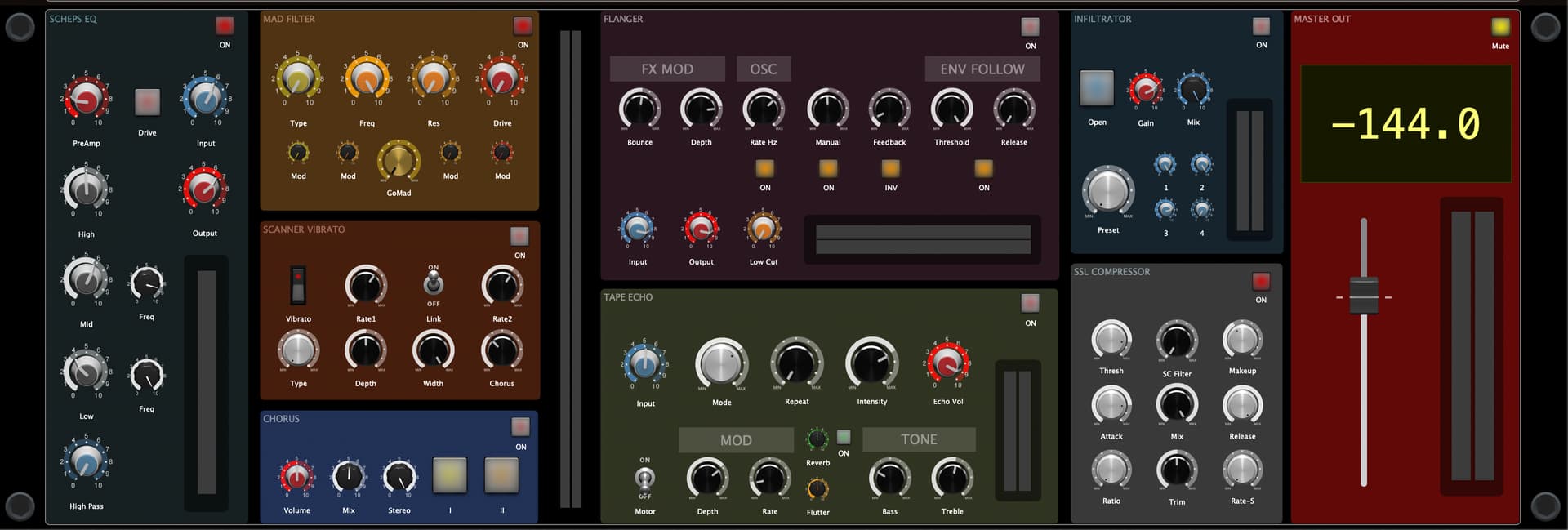The image size is (1568, 530).
Task: Click the Scheps EQ blue Input knob
Action: coord(205,99)
